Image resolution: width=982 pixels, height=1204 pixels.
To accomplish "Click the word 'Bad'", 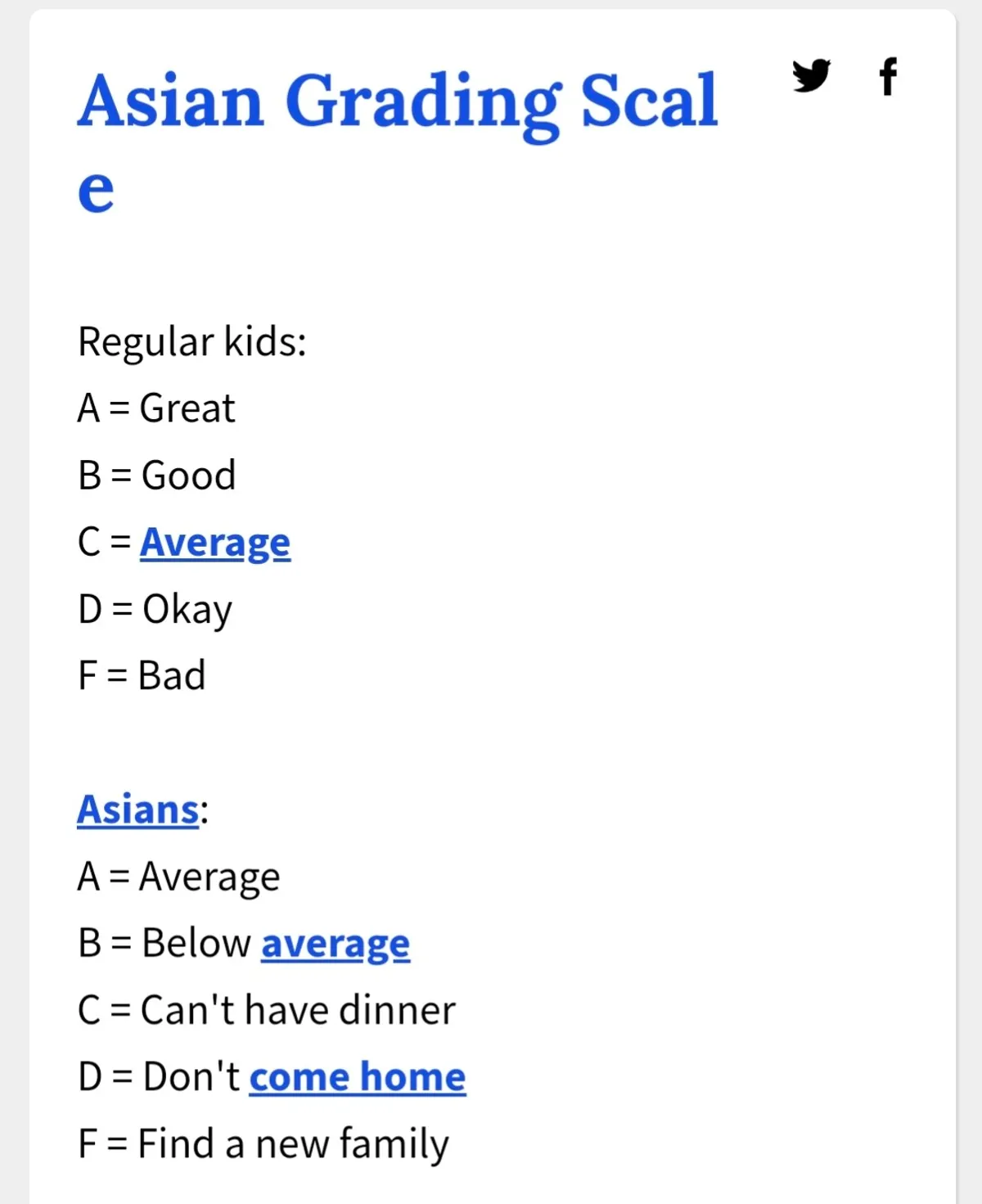I will coord(172,676).
